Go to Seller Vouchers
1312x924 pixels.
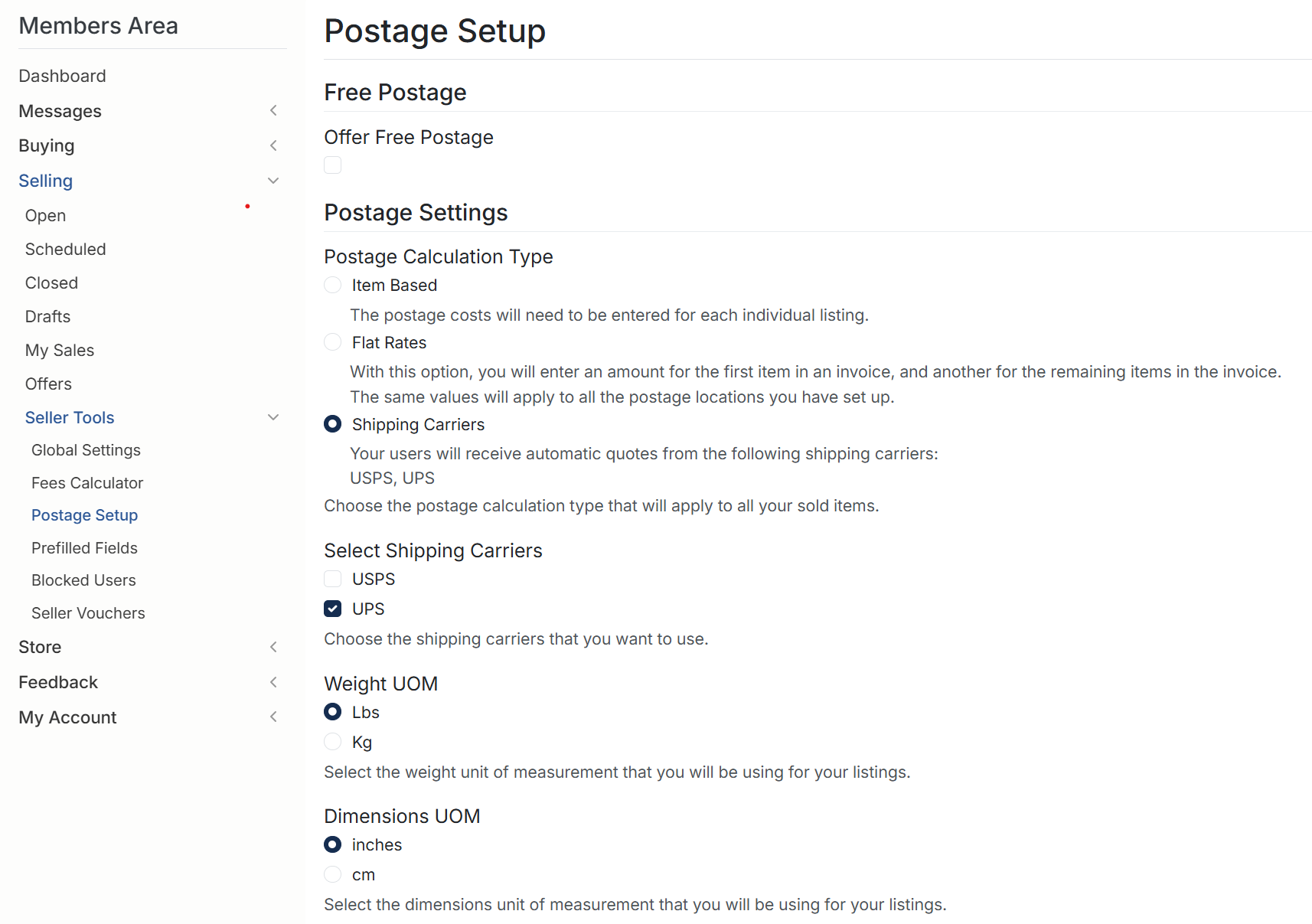[88, 612]
